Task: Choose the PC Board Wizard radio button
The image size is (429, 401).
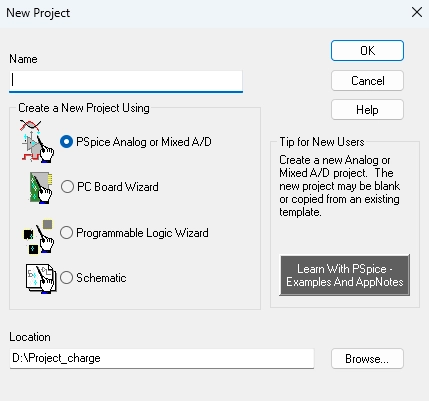Action: coord(67,187)
